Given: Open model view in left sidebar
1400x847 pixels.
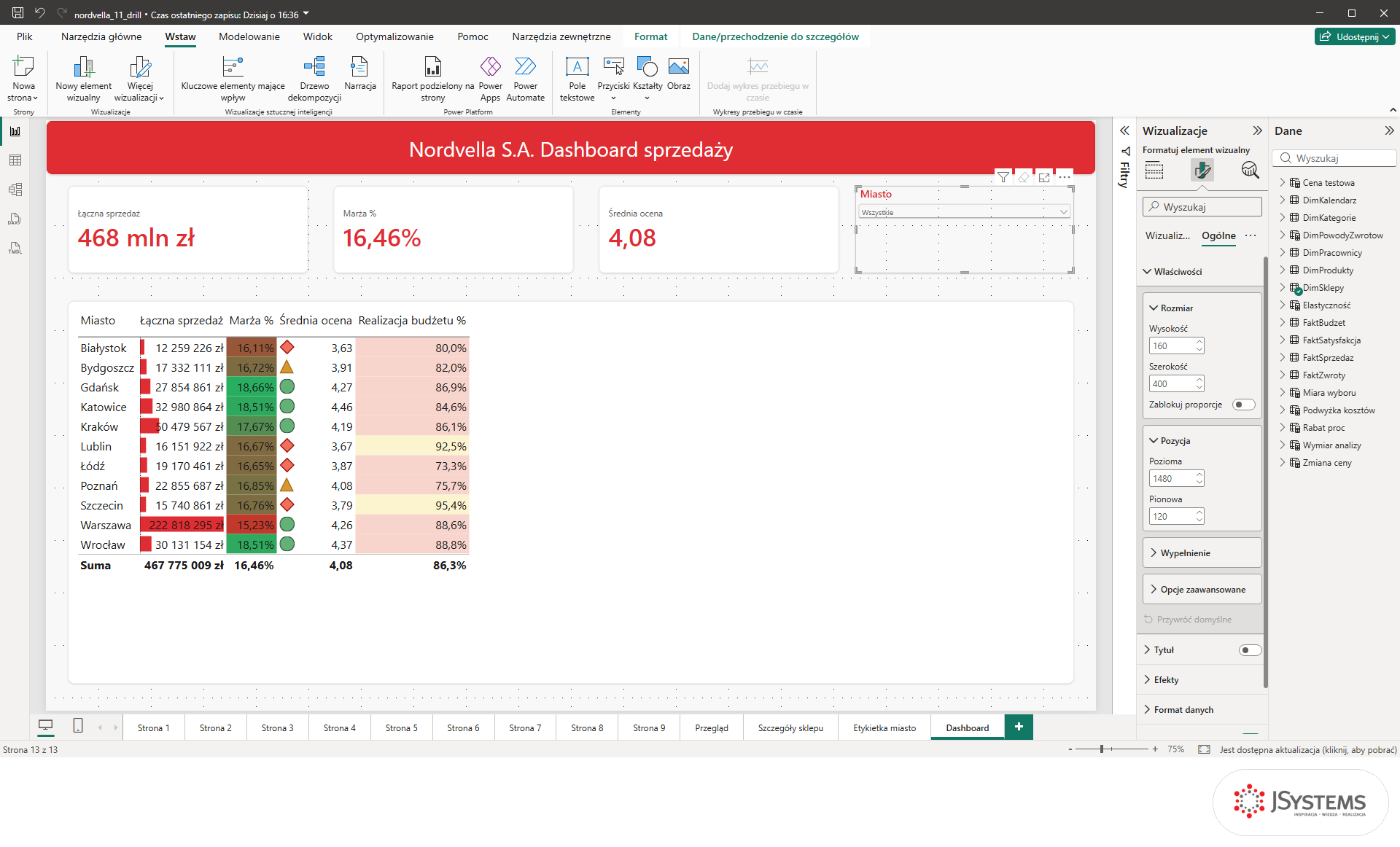Looking at the screenshot, I should click(15, 190).
